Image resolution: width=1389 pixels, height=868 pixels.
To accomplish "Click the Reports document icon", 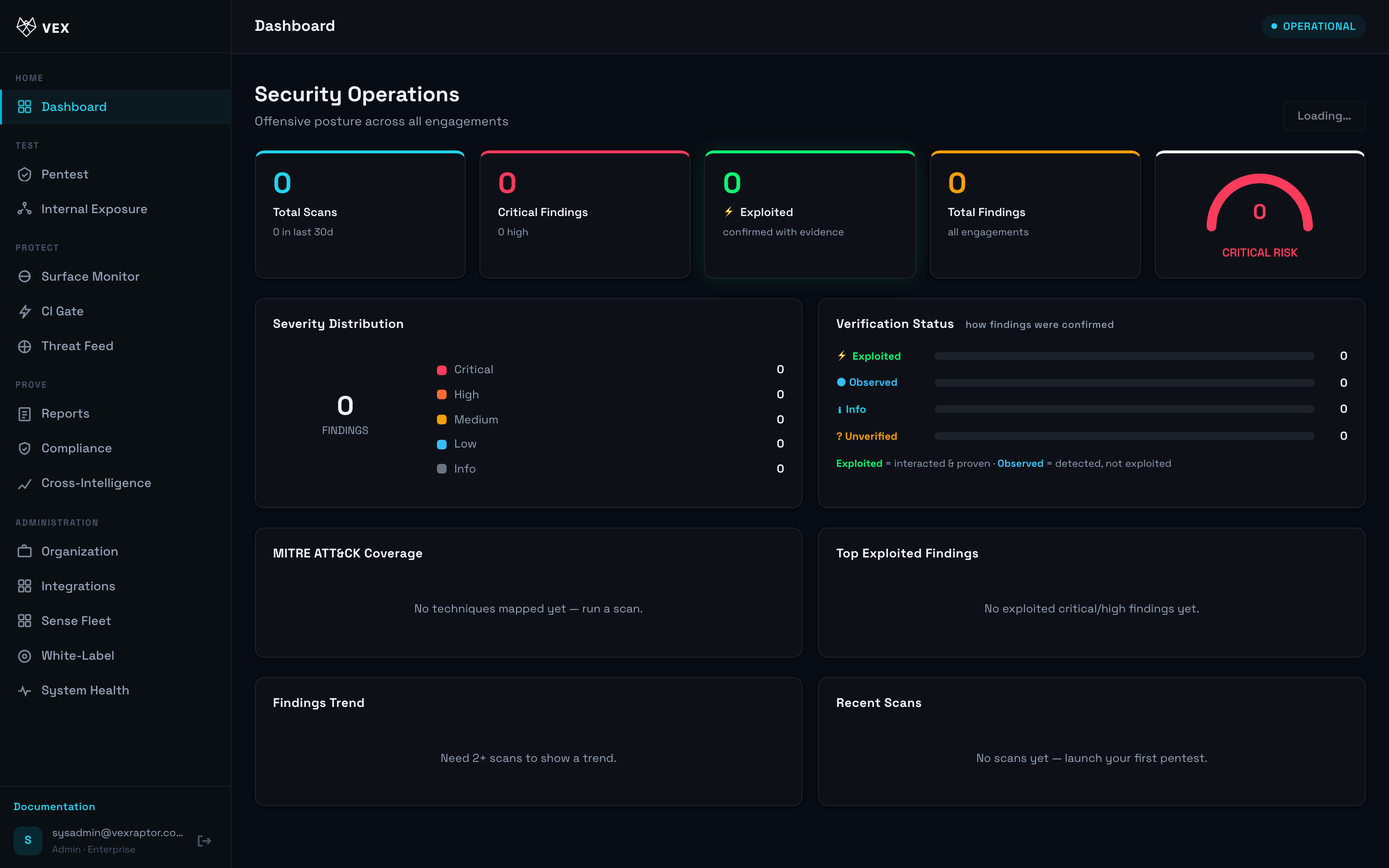I will pyautogui.click(x=24, y=414).
